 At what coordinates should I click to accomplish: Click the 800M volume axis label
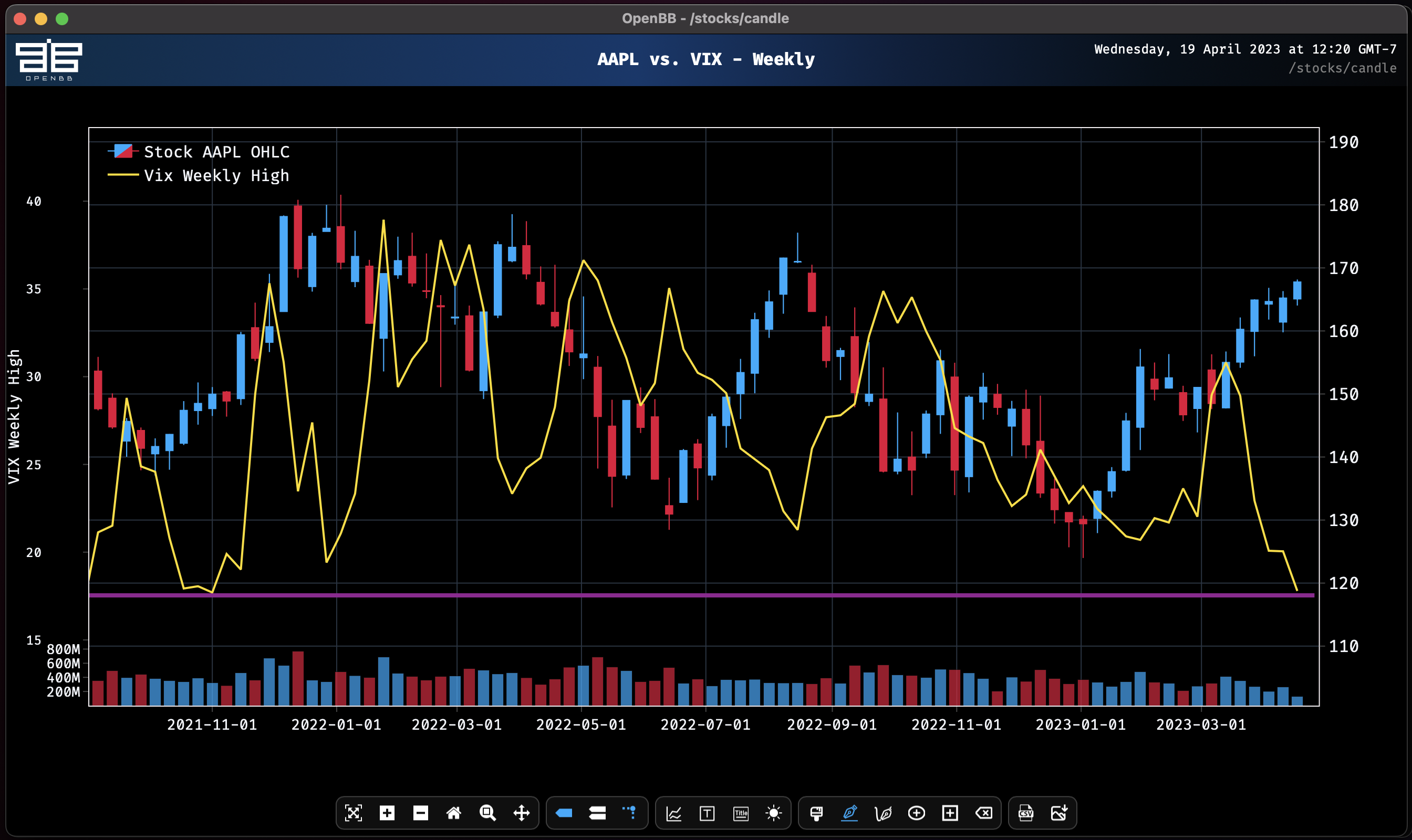point(64,649)
